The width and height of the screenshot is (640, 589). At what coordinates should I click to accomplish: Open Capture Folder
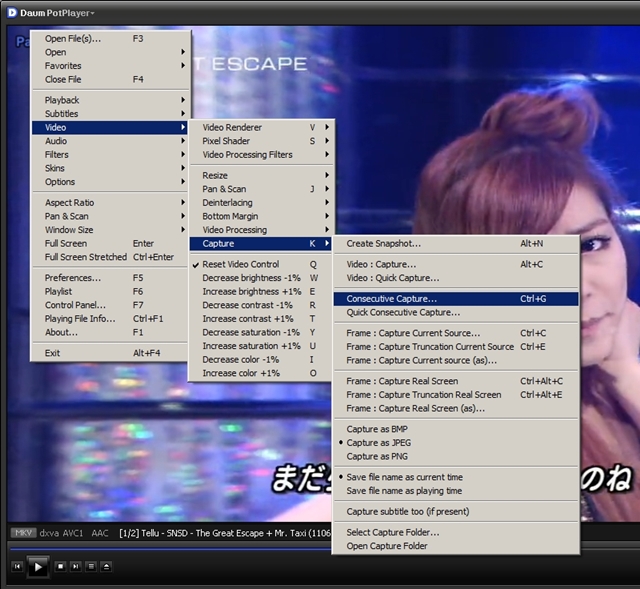click(387, 546)
